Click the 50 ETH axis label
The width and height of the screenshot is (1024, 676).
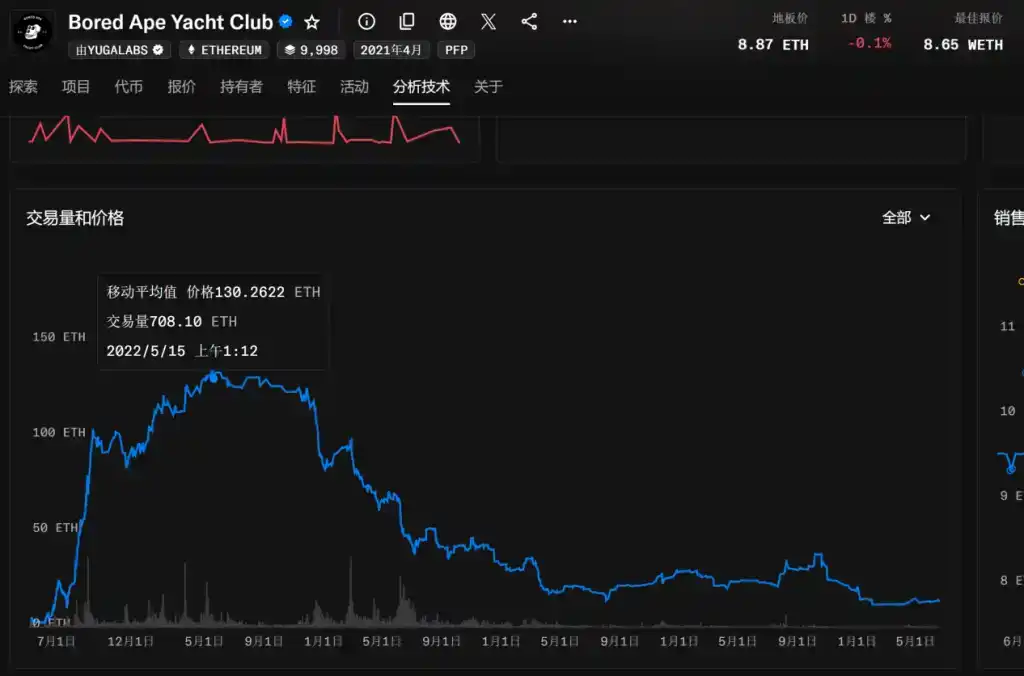tap(56, 528)
